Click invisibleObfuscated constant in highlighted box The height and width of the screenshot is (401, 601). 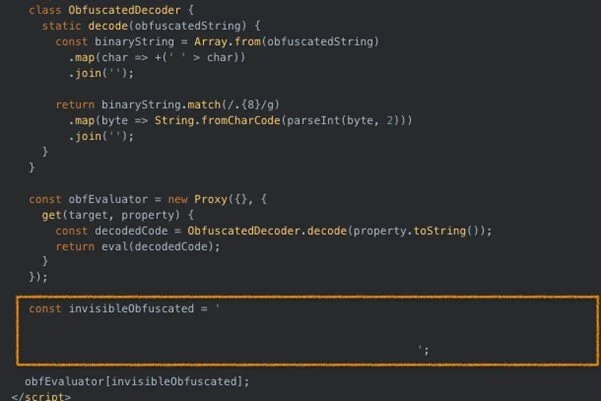coord(131,309)
